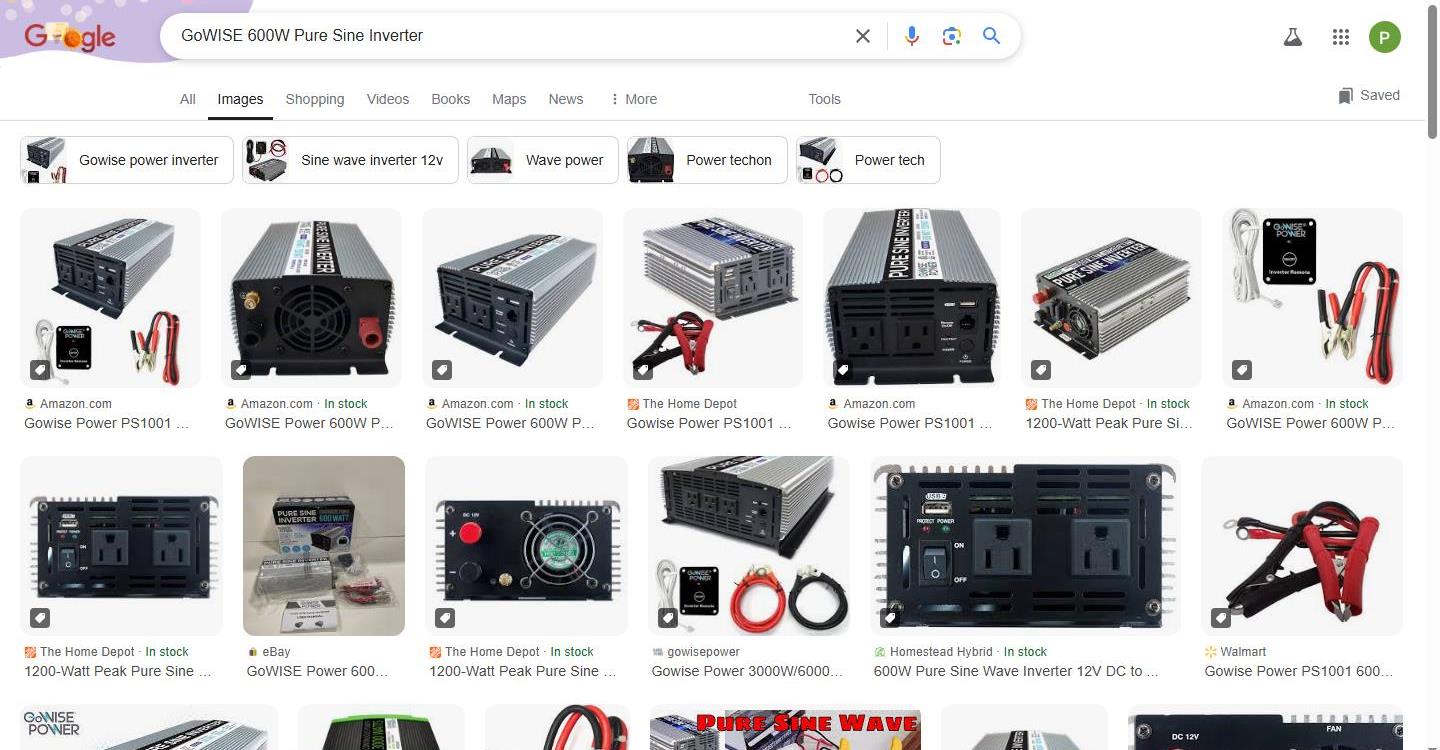This screenshot has height=750, width=1440.
Task: Open the eBay boxed inverter thumbnail
Action: point(324,546)
